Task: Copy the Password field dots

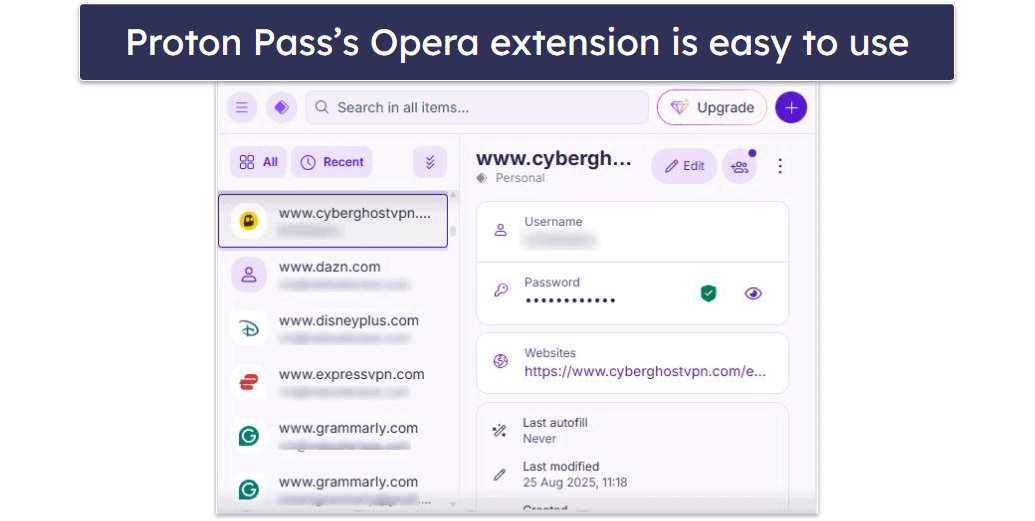Action: pos(570,300)
